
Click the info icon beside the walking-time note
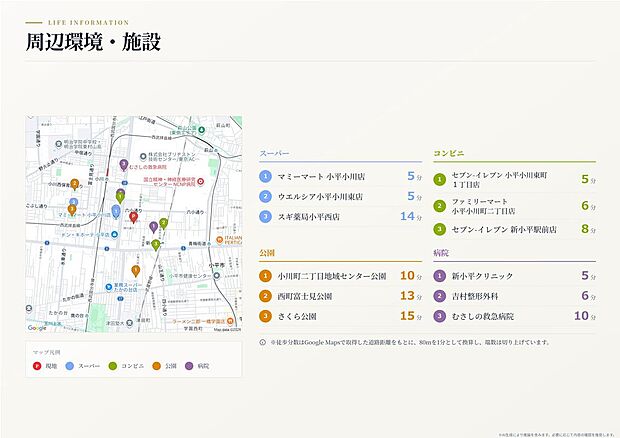point(262,342)
